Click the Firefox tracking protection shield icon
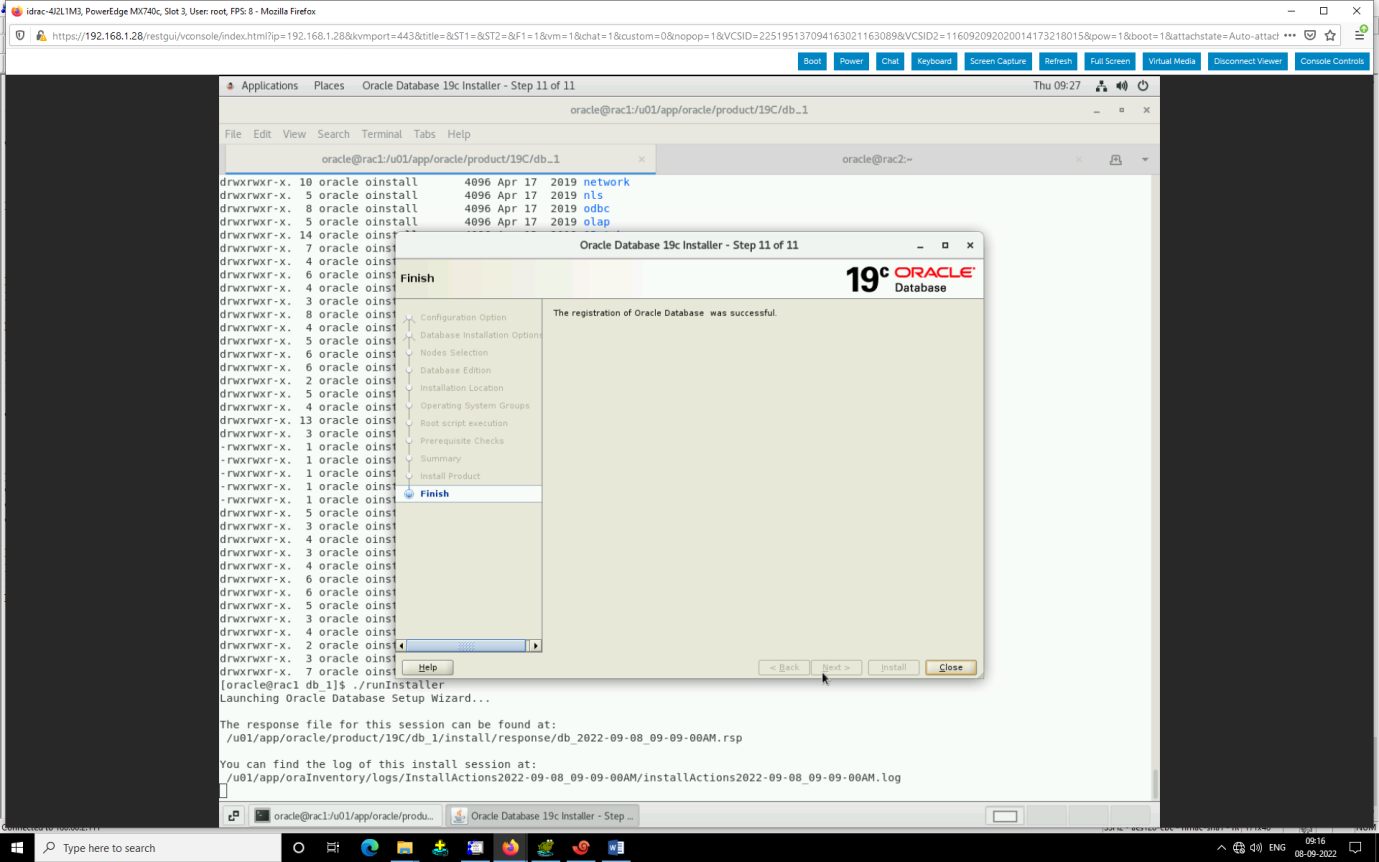1379x862 pixels. tap(21, 35)
